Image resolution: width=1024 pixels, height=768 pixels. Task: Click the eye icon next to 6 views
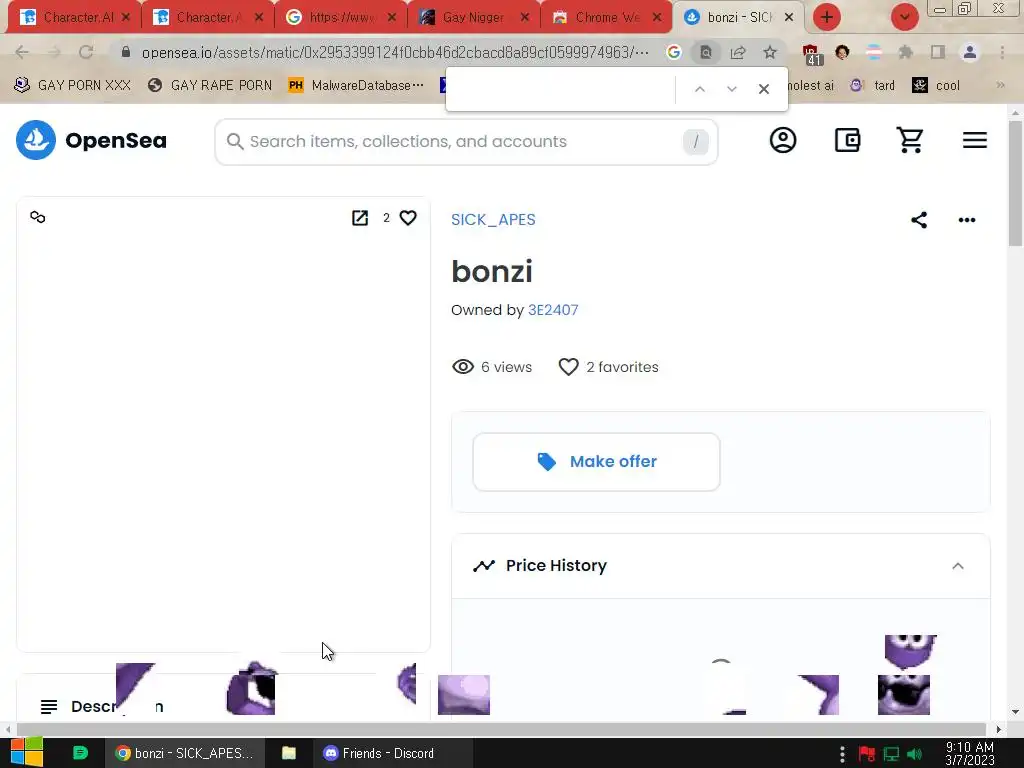point(463,366)
